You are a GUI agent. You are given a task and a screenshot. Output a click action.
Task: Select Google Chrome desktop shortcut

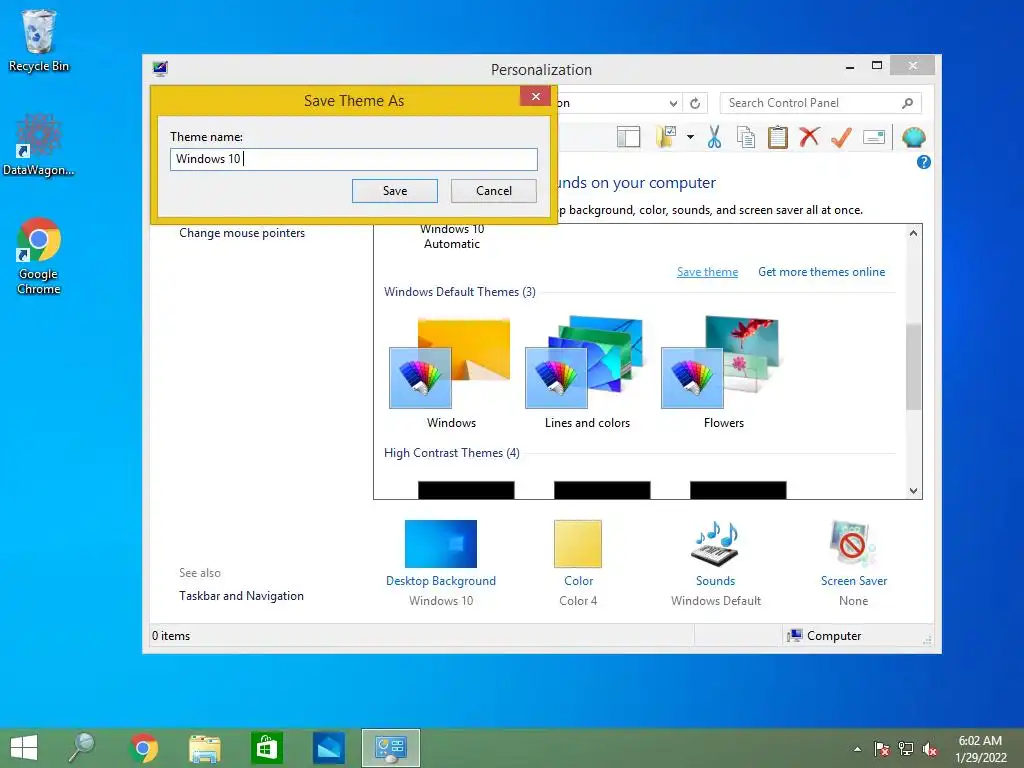pos(39,256)
